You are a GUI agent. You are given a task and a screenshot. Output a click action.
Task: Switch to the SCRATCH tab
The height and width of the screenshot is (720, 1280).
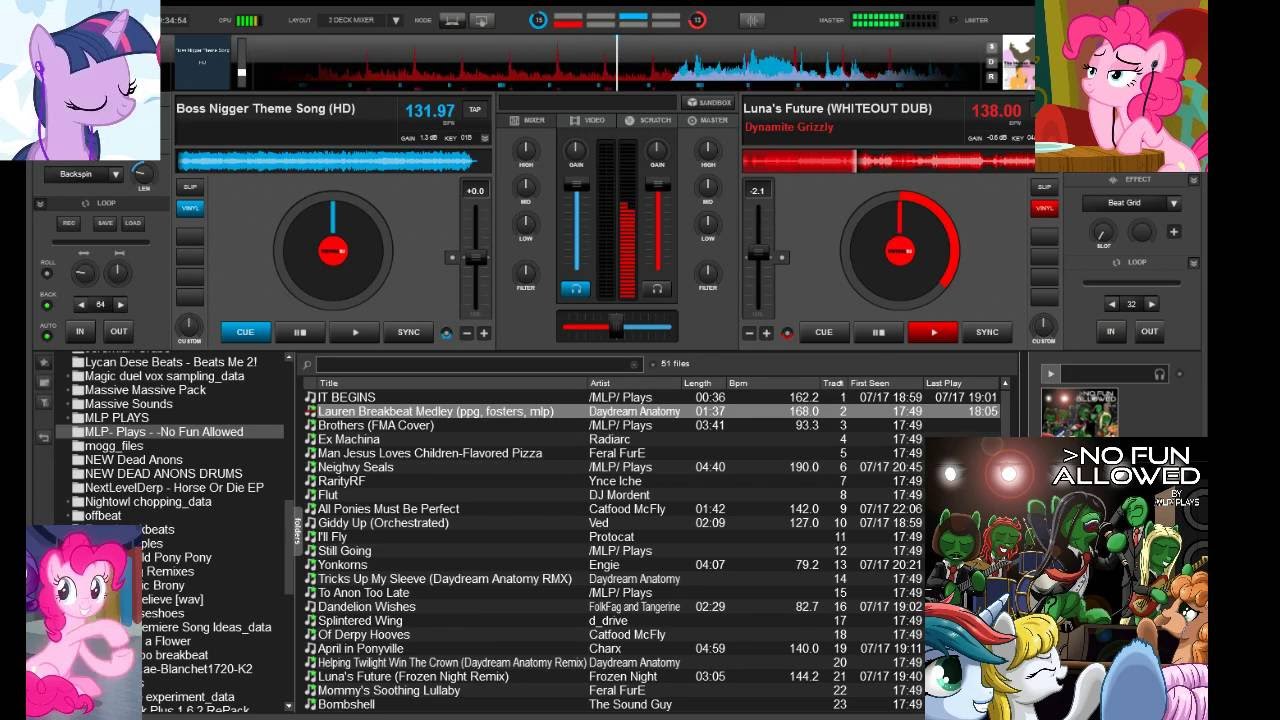point(648,120)
